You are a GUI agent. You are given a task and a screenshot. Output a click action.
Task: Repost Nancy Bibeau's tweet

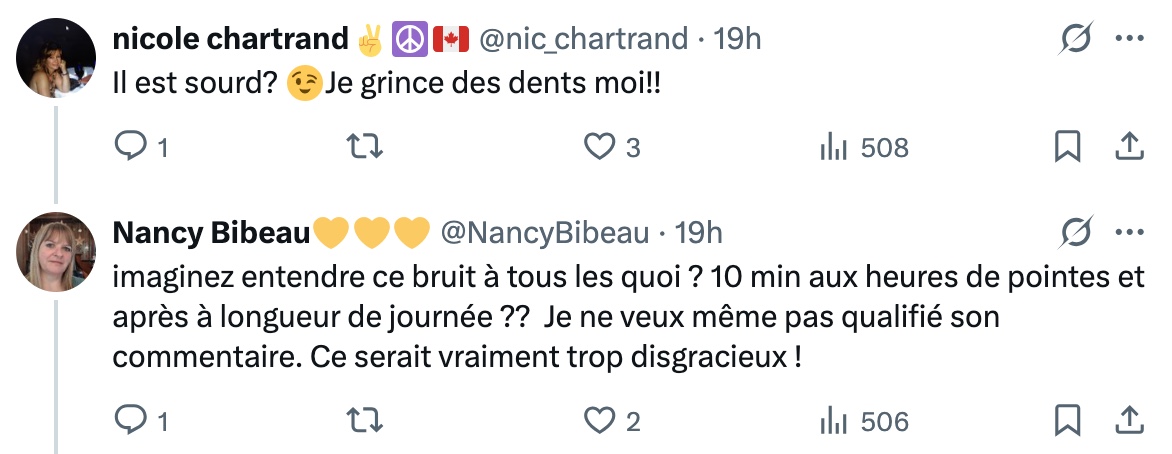[x=365, y=421]
